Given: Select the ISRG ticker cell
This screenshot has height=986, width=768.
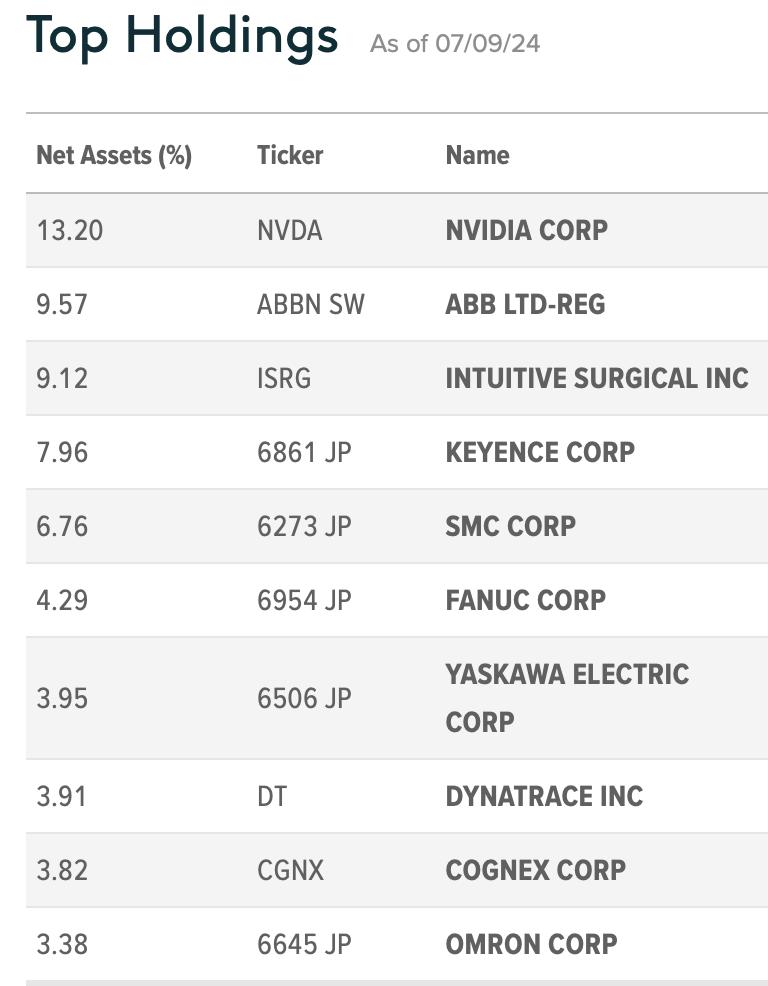Looking at the screenshot, I should 284,379.
